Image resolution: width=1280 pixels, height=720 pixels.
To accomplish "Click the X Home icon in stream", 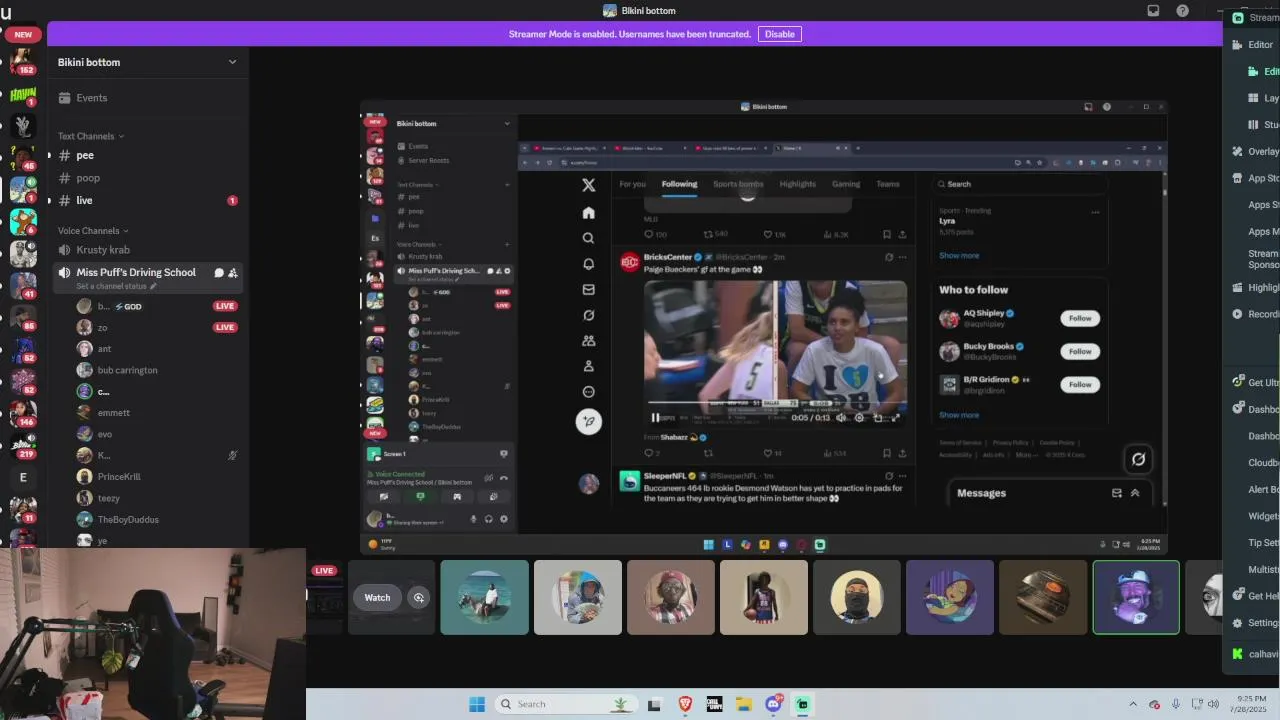I will (589, 213).
